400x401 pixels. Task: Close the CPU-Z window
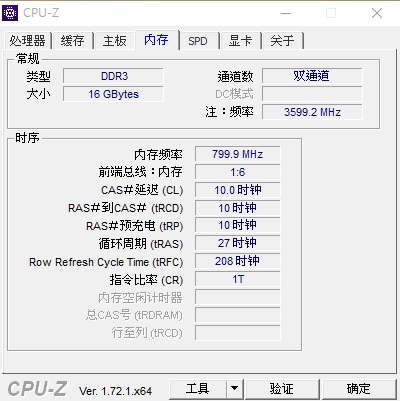[x=377, y=13]
